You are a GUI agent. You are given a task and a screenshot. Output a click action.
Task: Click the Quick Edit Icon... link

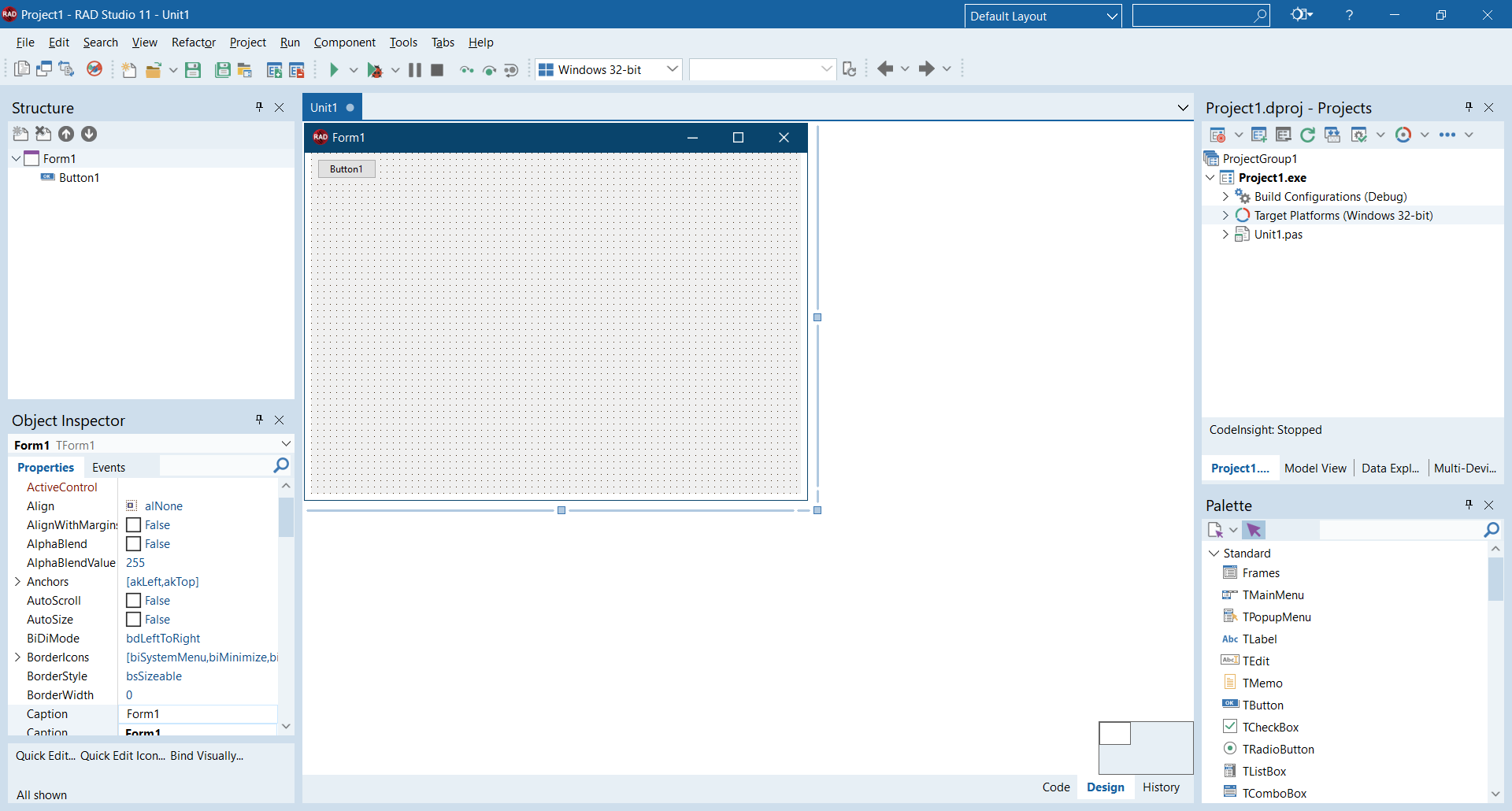pyautogui.click(x=123, y=755)
